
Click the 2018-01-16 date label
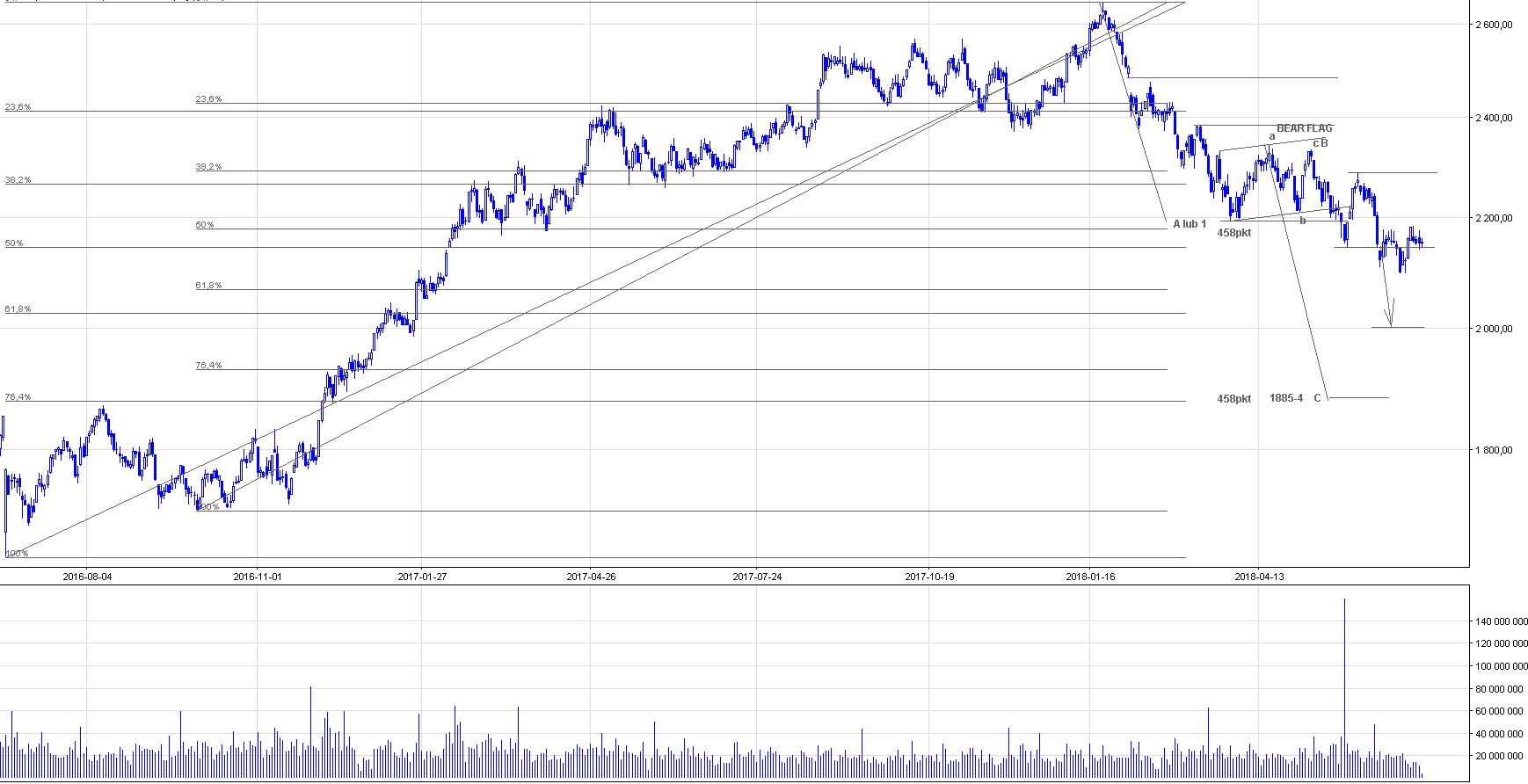click(x=1090, y=577)
